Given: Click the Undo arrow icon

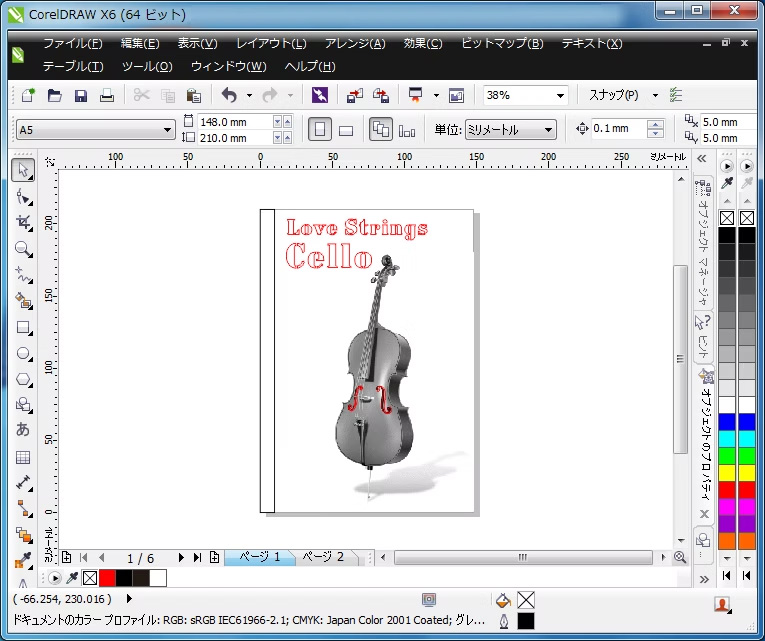Looking at the screenshot, I should point(229,96).
